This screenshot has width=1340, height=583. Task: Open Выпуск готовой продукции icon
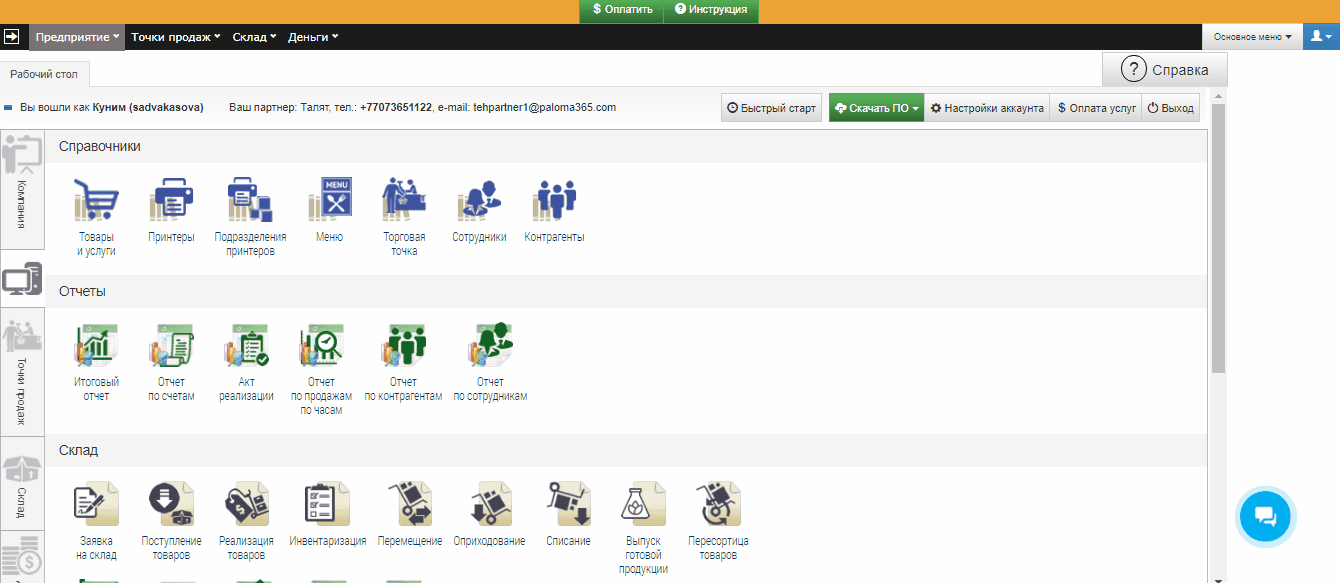click(645, 505)
